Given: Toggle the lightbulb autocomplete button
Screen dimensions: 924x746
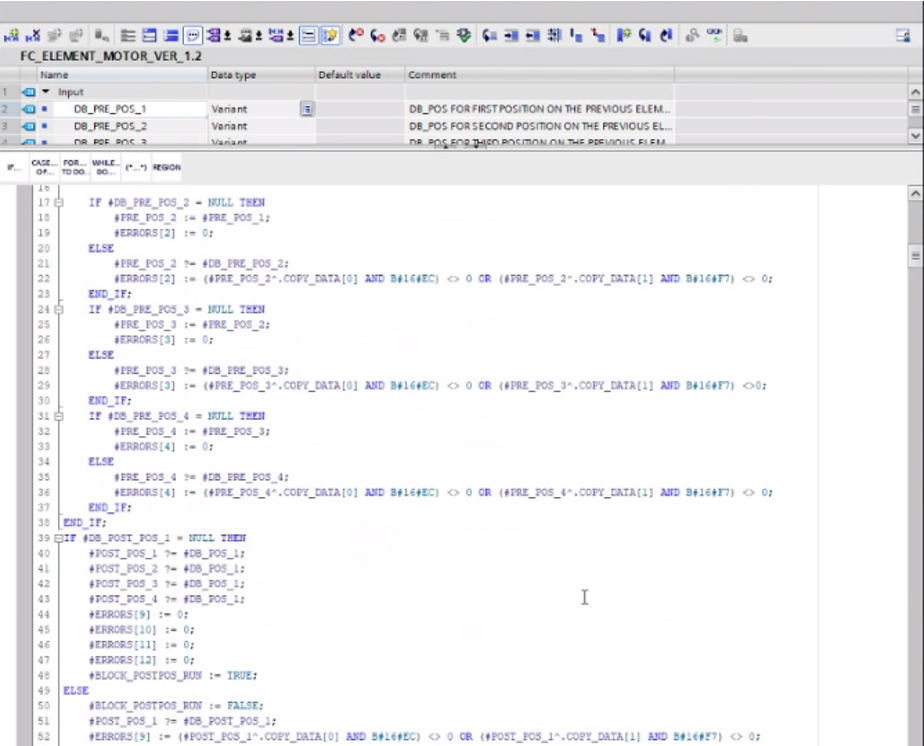Looking at the screenshot, I should [x=331, y=35].
